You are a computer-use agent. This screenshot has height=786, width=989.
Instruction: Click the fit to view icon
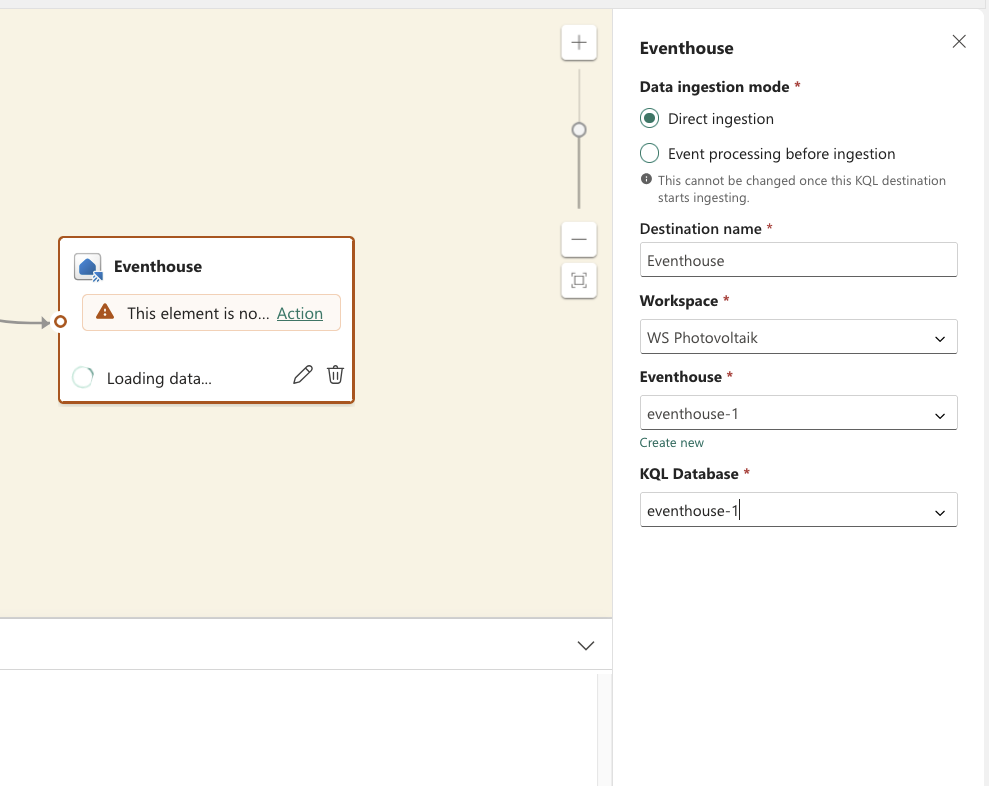tap(579, 281)
